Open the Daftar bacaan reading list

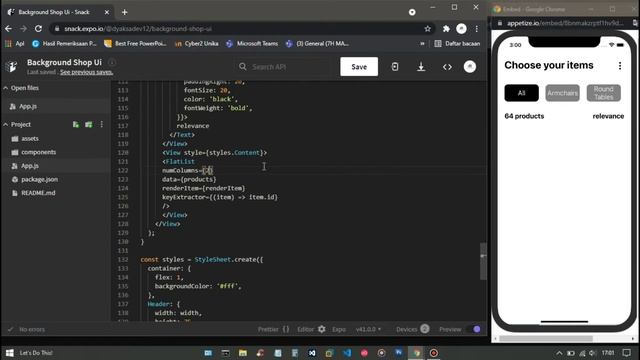[457, 44]
